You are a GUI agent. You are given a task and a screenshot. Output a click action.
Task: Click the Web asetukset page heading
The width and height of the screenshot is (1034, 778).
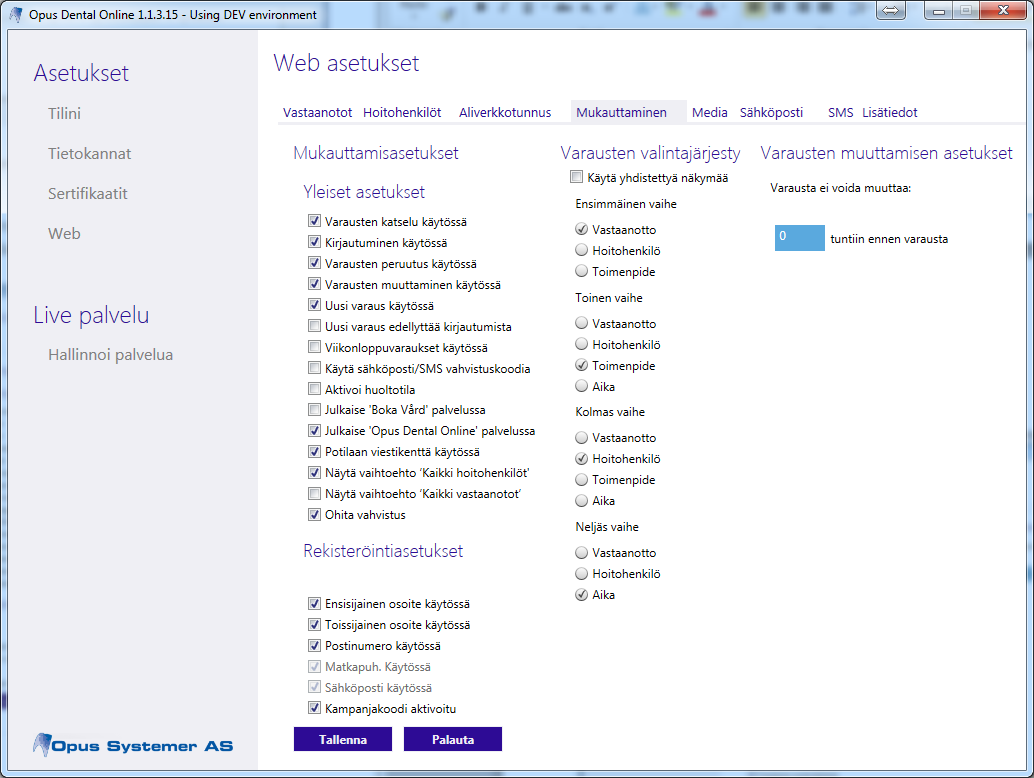point(346,63)
